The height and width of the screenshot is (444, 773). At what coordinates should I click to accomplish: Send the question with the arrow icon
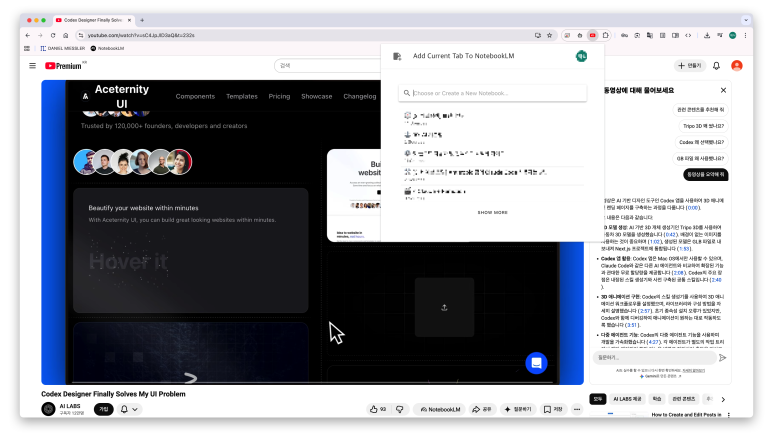coord(722,357)
